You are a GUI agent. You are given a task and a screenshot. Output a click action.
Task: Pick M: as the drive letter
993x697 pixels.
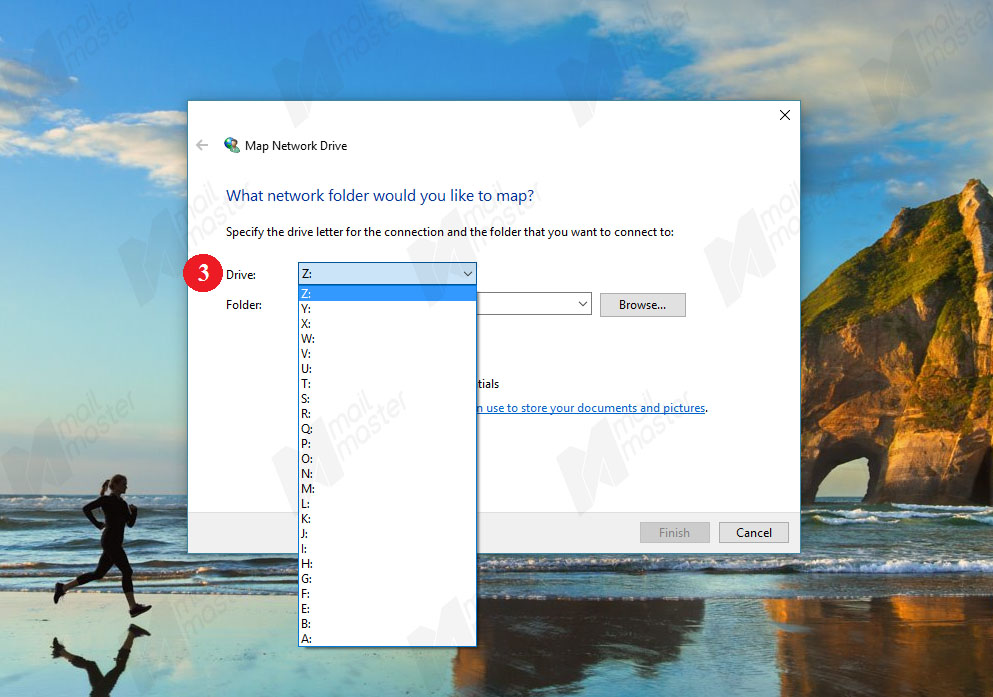tap(387, 489)
